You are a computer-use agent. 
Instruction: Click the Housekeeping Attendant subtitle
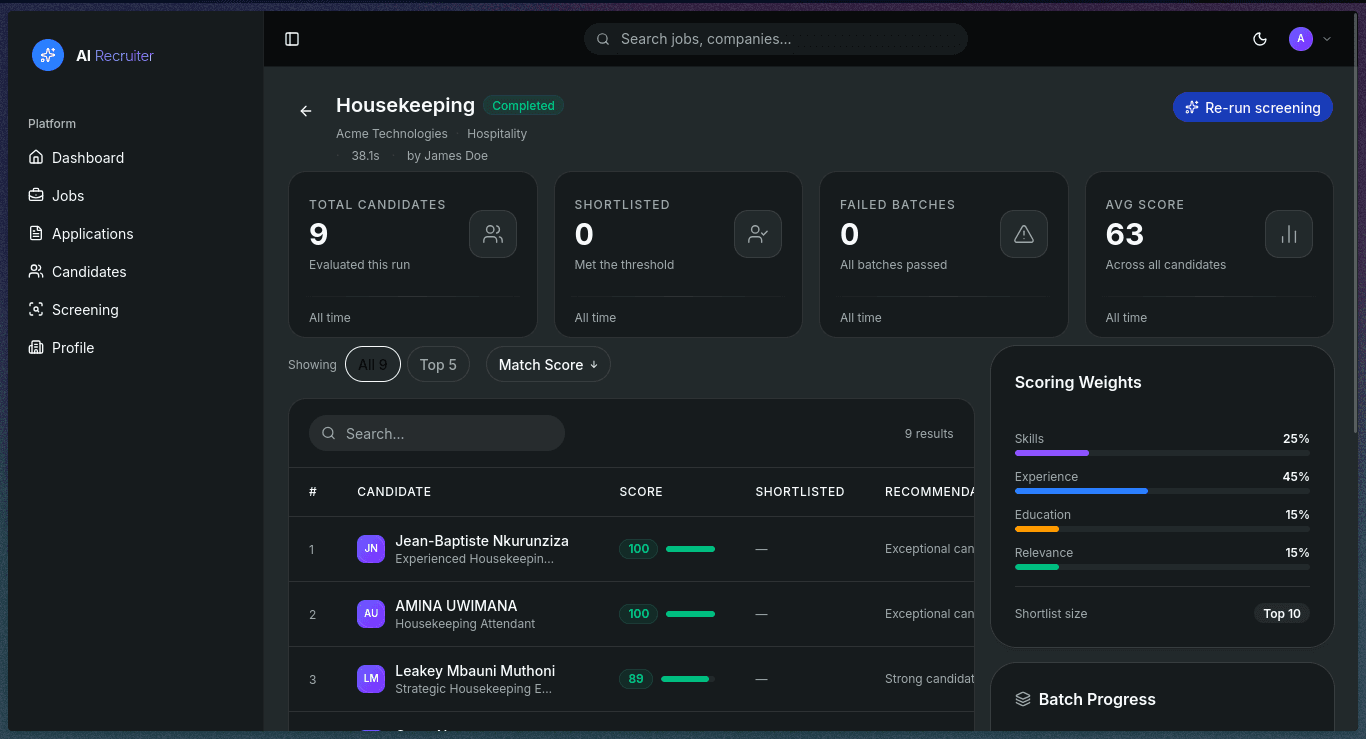click(x=465, y=623)
